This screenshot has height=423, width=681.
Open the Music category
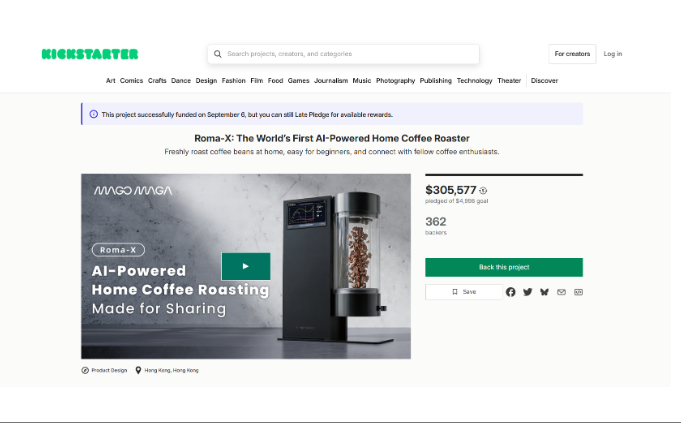point(361,80)
